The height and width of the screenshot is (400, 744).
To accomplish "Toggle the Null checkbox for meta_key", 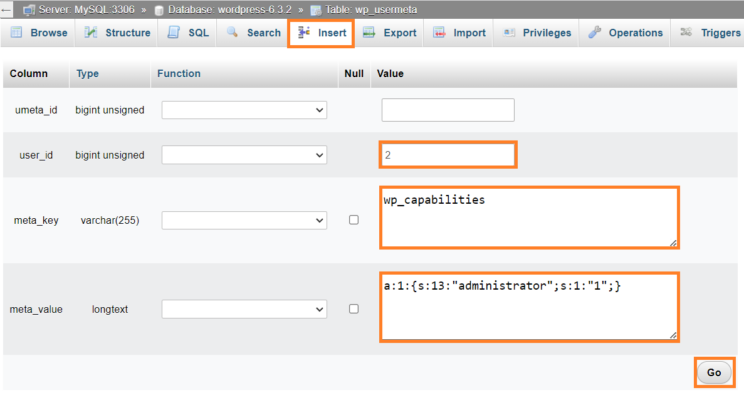I will pos(353,220).
